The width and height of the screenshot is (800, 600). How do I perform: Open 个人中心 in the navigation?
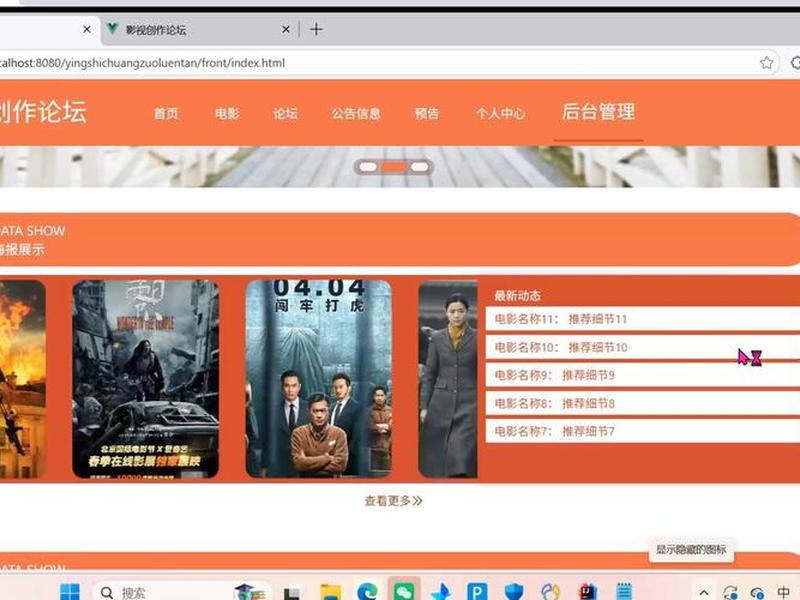click(x=501, y=113)
